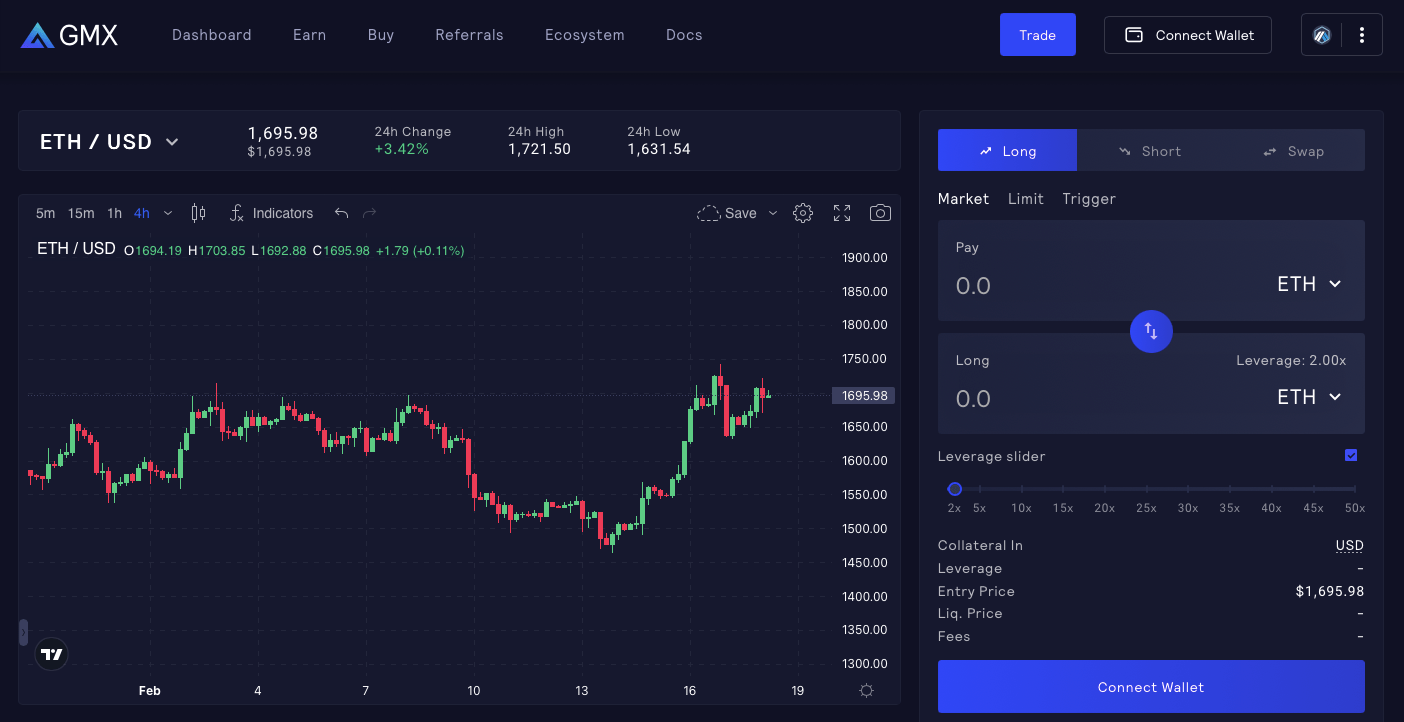Open the Dashboard page
This screenshot has height=722, width=1404.
[212, 35]
